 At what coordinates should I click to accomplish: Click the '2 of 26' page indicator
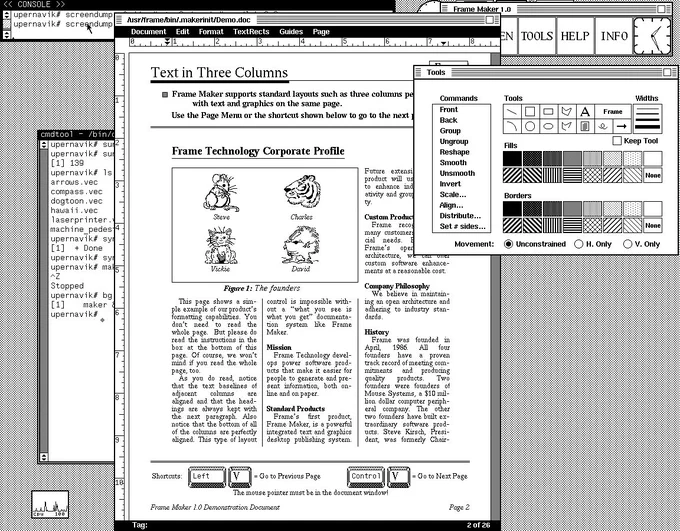pyautogui.click(x=478, y=525)
